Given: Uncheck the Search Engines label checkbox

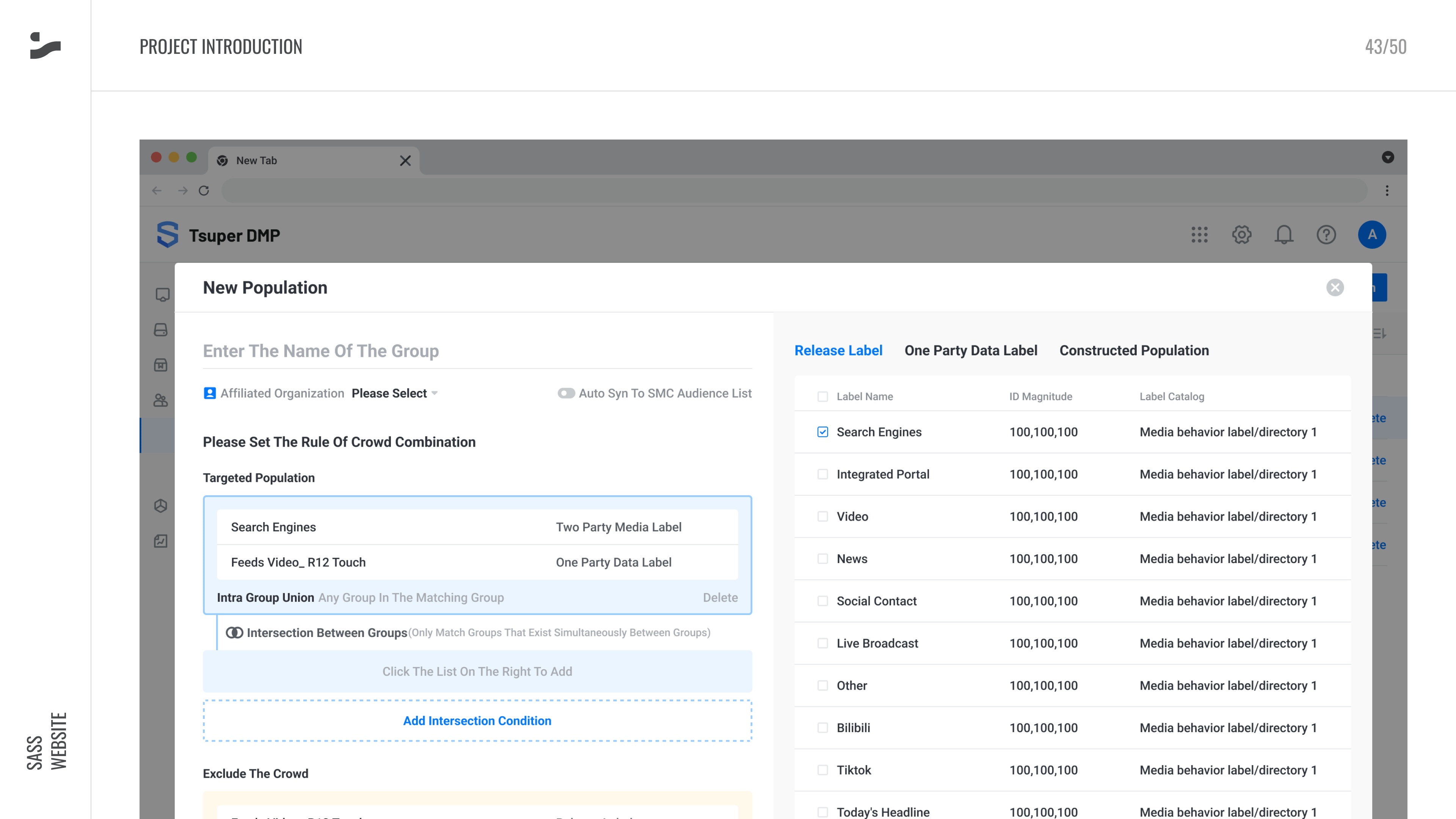Looking at the screenshot, I should (822, 432).
